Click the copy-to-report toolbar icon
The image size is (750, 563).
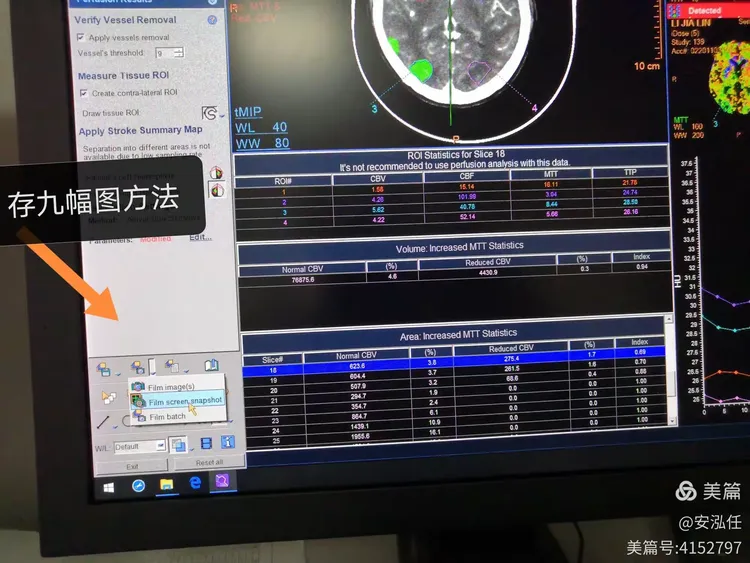pyautogui.click(x=172, y=366)
